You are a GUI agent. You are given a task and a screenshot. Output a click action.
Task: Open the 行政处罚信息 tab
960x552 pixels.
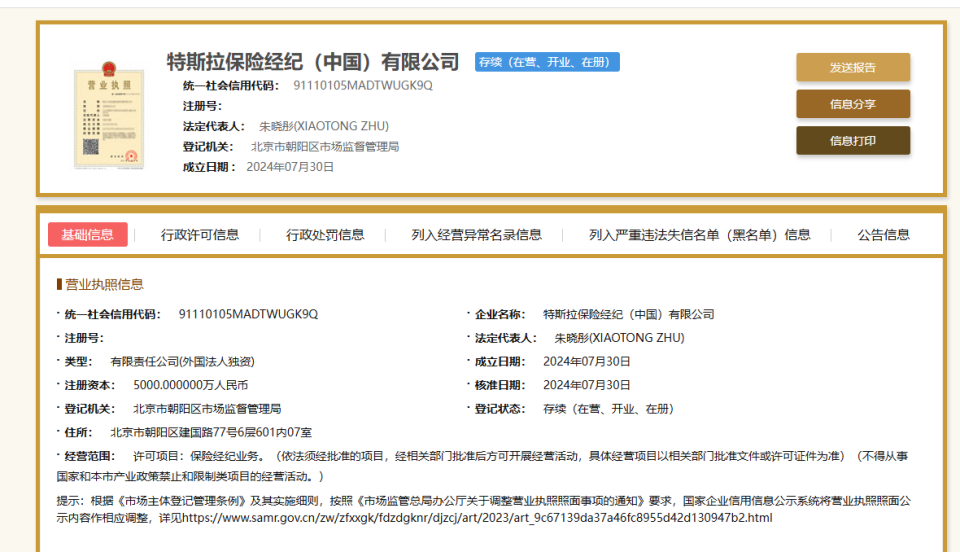click(x=325, y=235)
